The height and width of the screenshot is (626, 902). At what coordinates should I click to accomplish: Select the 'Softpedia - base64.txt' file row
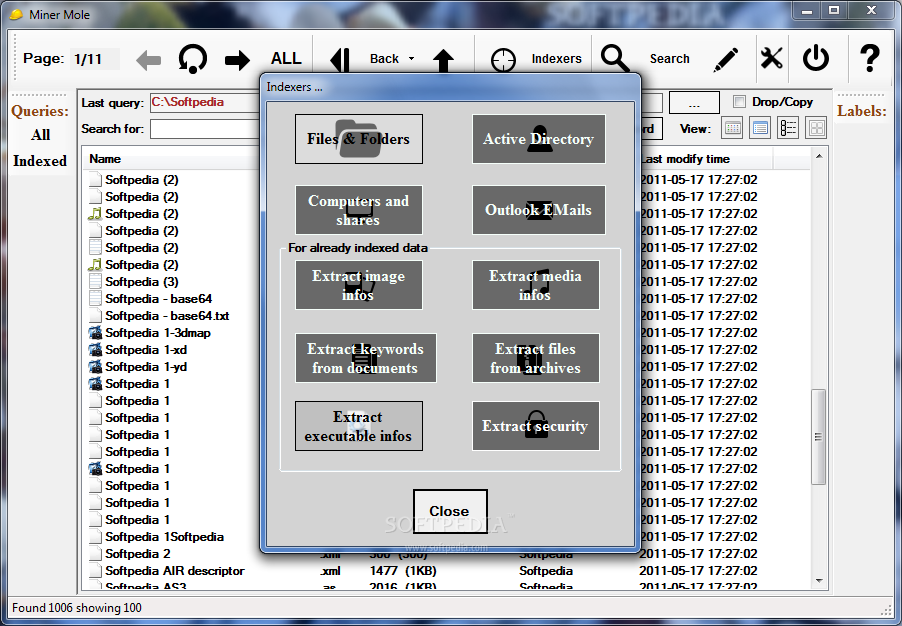coord(167,316)
